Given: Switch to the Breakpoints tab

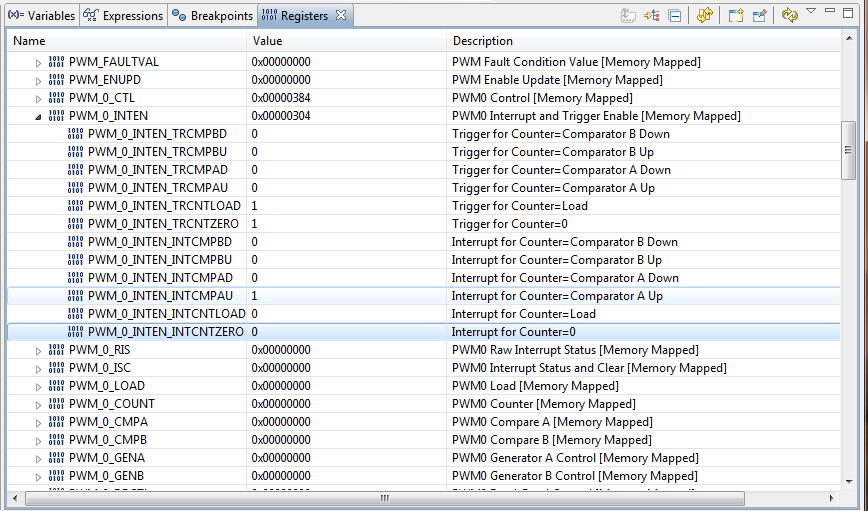Looking at the screenshot, I should (x=212, y=16).
